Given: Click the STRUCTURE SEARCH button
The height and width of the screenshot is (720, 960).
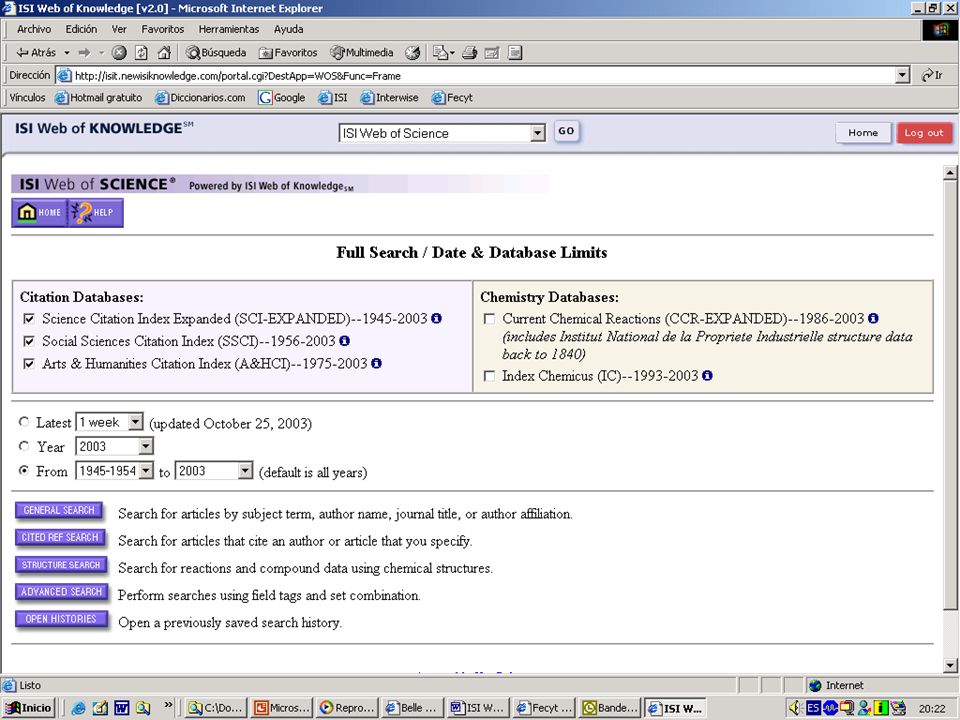Looking at the screenshot, I should (x=61, y=564).
